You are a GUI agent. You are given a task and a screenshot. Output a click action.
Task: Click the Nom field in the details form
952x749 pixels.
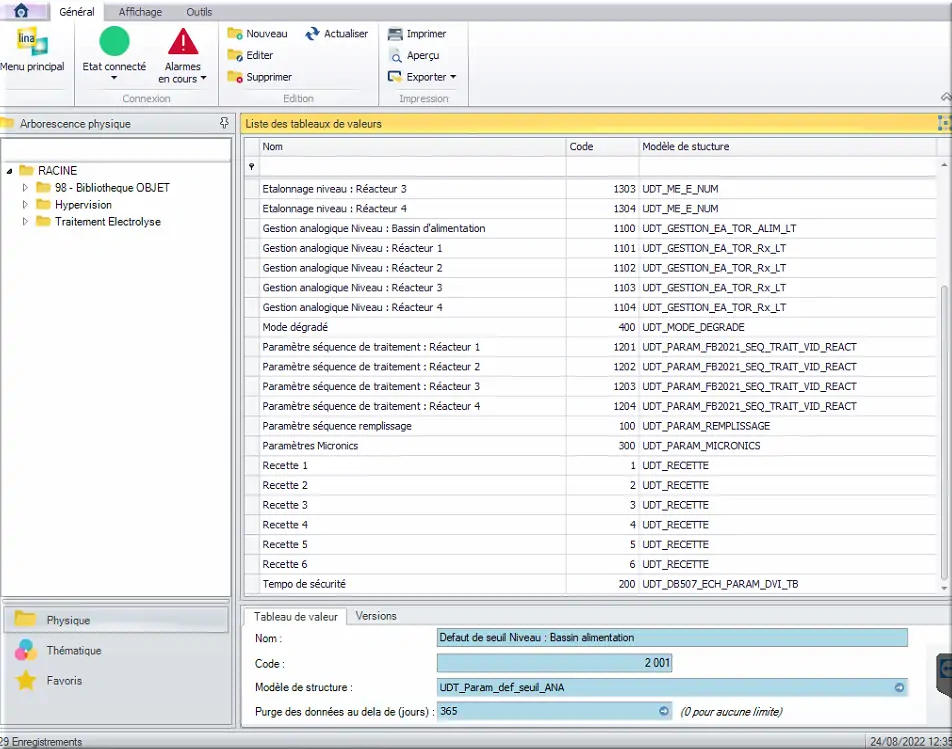(x=672, y=637)
